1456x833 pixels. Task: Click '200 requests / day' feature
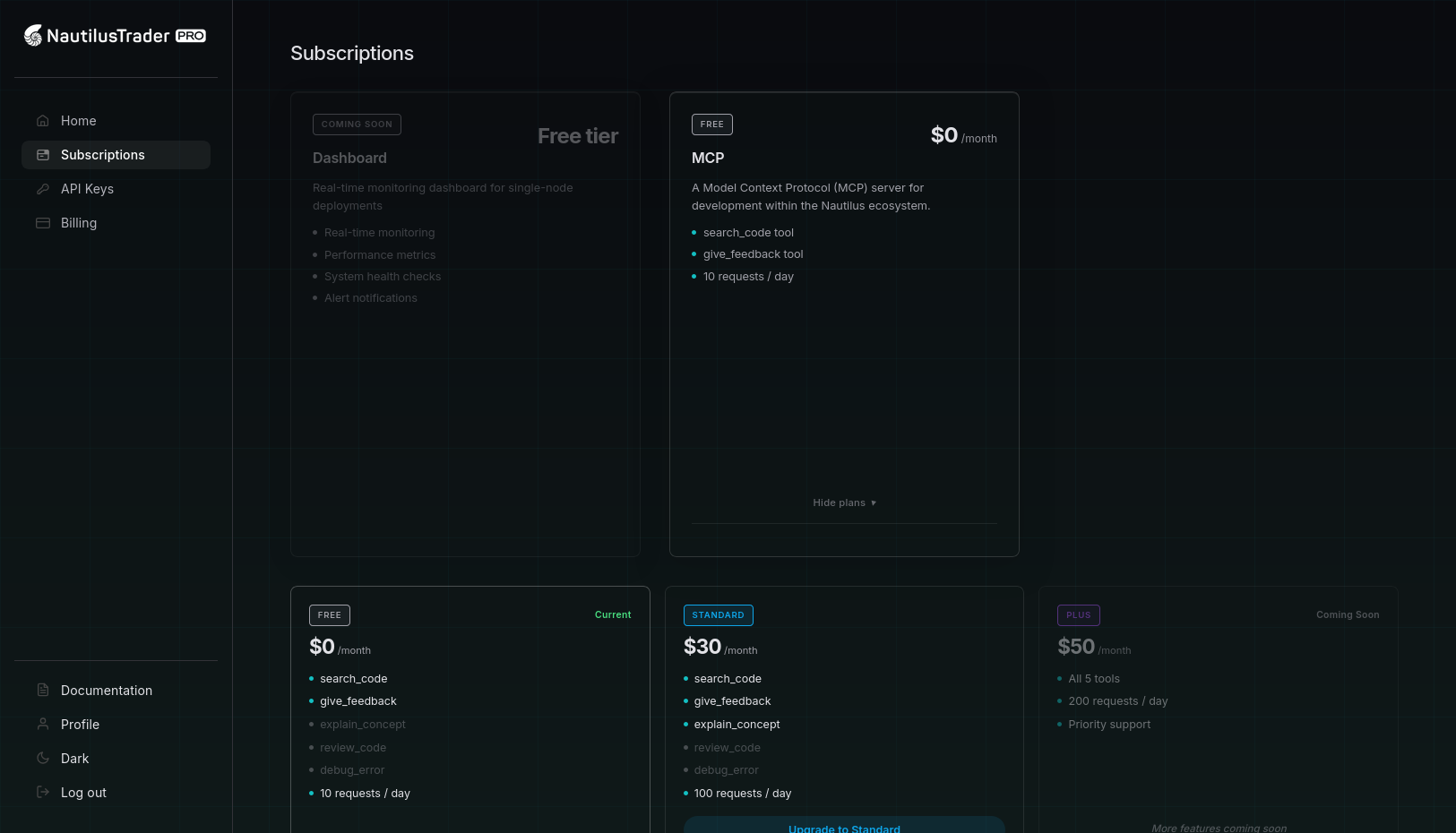point(1118,701)
